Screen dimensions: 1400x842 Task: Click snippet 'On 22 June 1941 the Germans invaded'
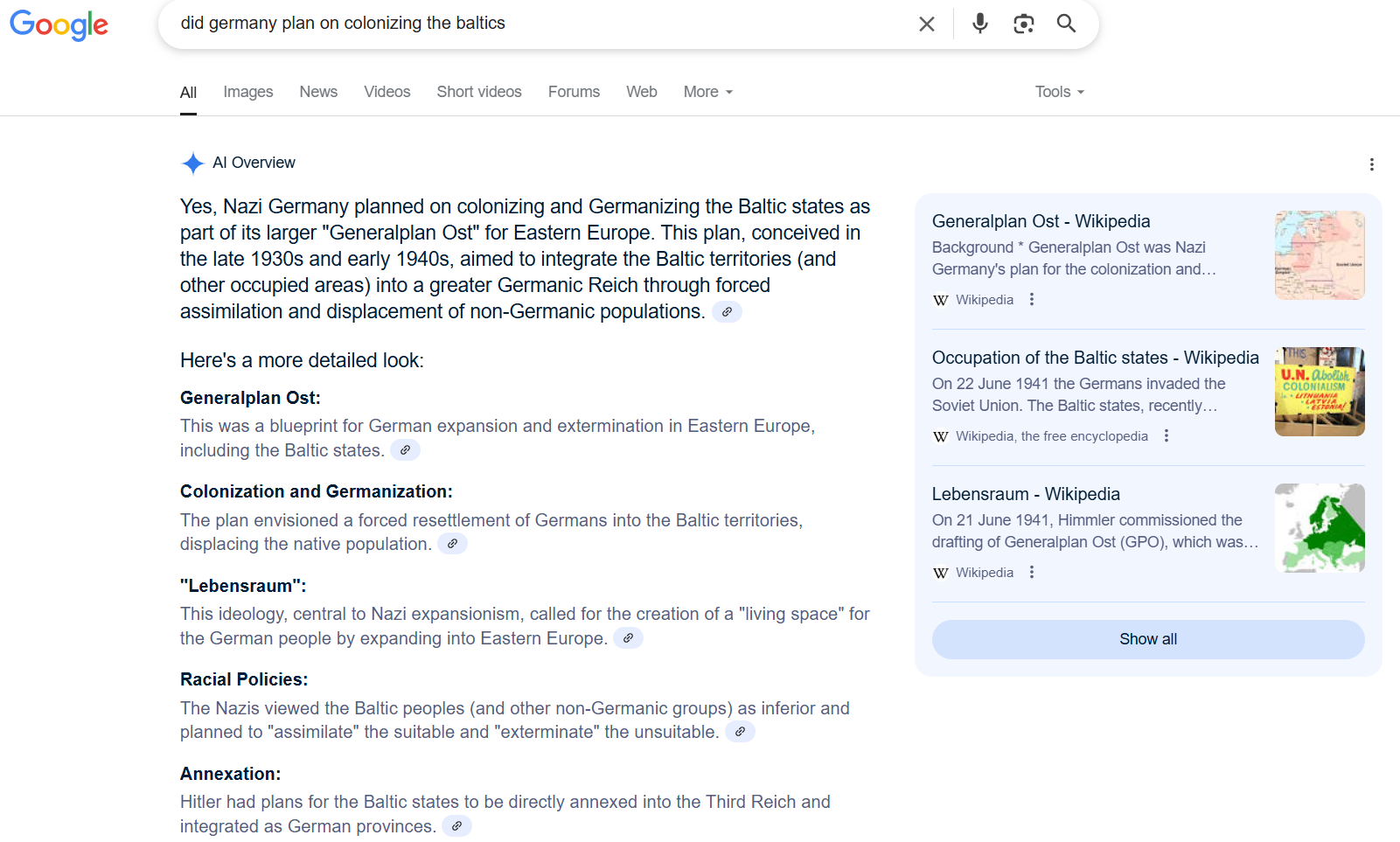click(1079, 384)
